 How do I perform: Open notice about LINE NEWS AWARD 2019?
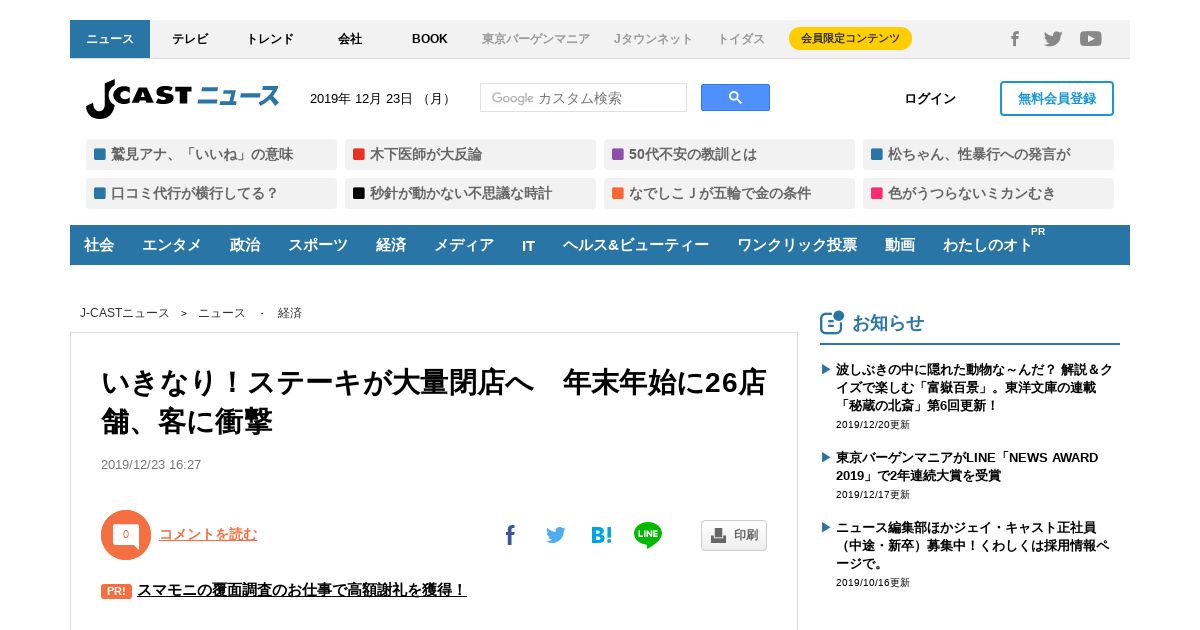(x=967, y=466)
